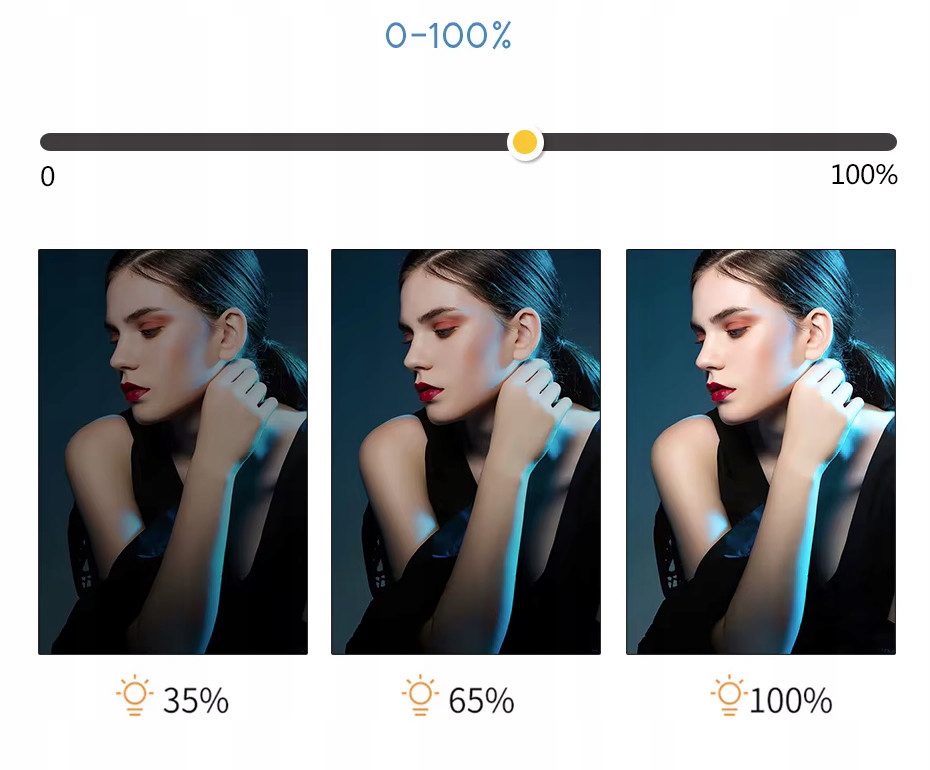Click the lightbulb icon beside 100%
This screenshot has height=770, width=930.
click(x=730, y=695)
